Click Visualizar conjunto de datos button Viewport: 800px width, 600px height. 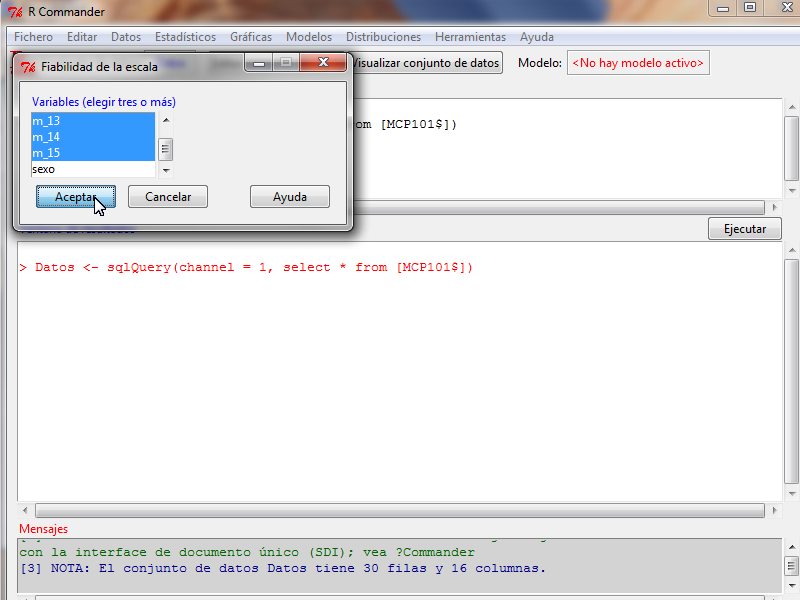(425, 63)
